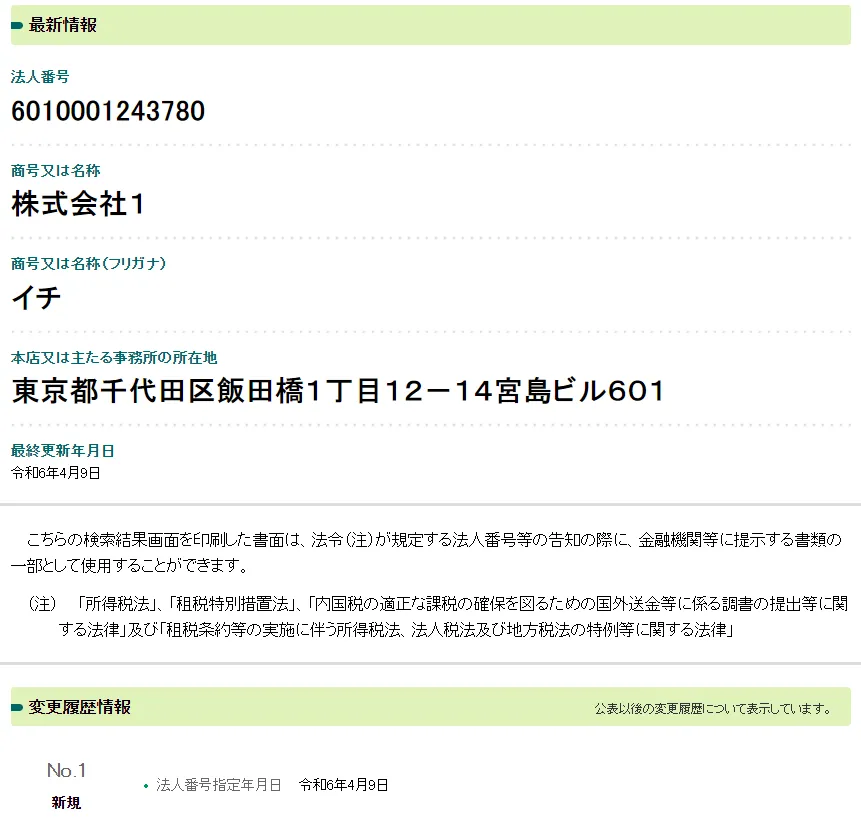Click the last-updated date under 最終更新年月日
Screen dimensions: 861x832
(56, 473)
